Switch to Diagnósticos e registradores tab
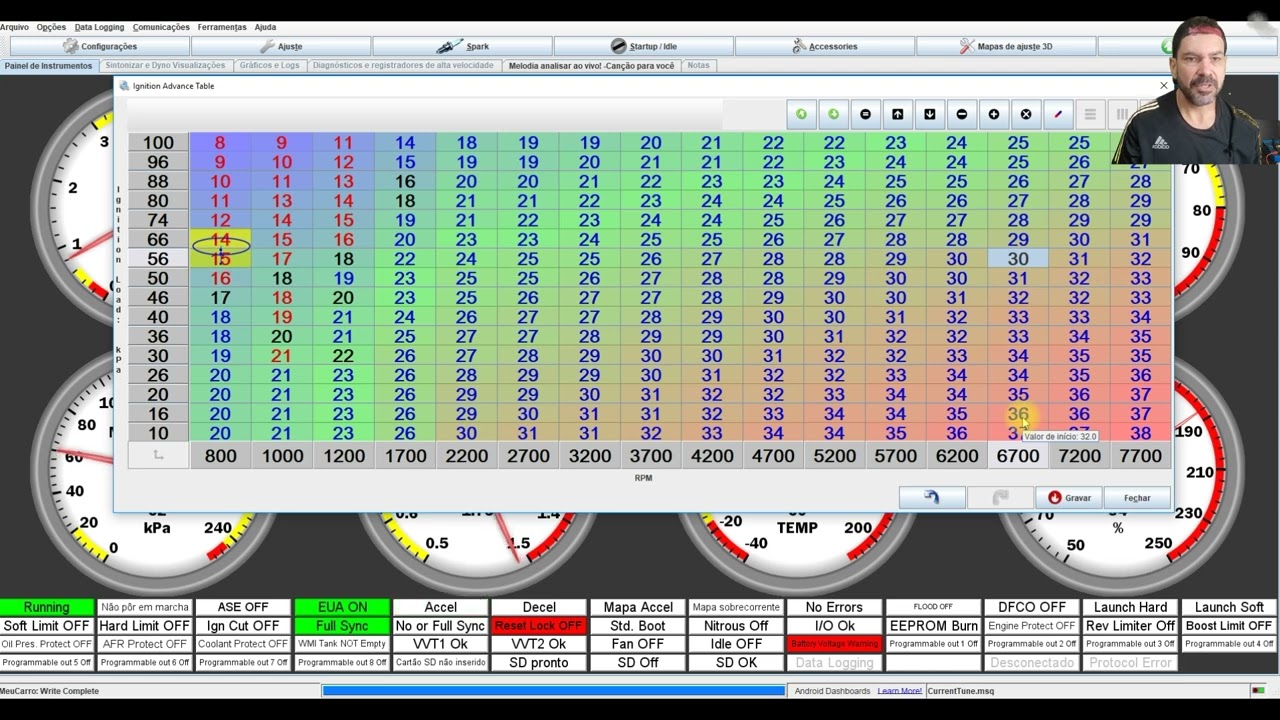 pos(403,66)
